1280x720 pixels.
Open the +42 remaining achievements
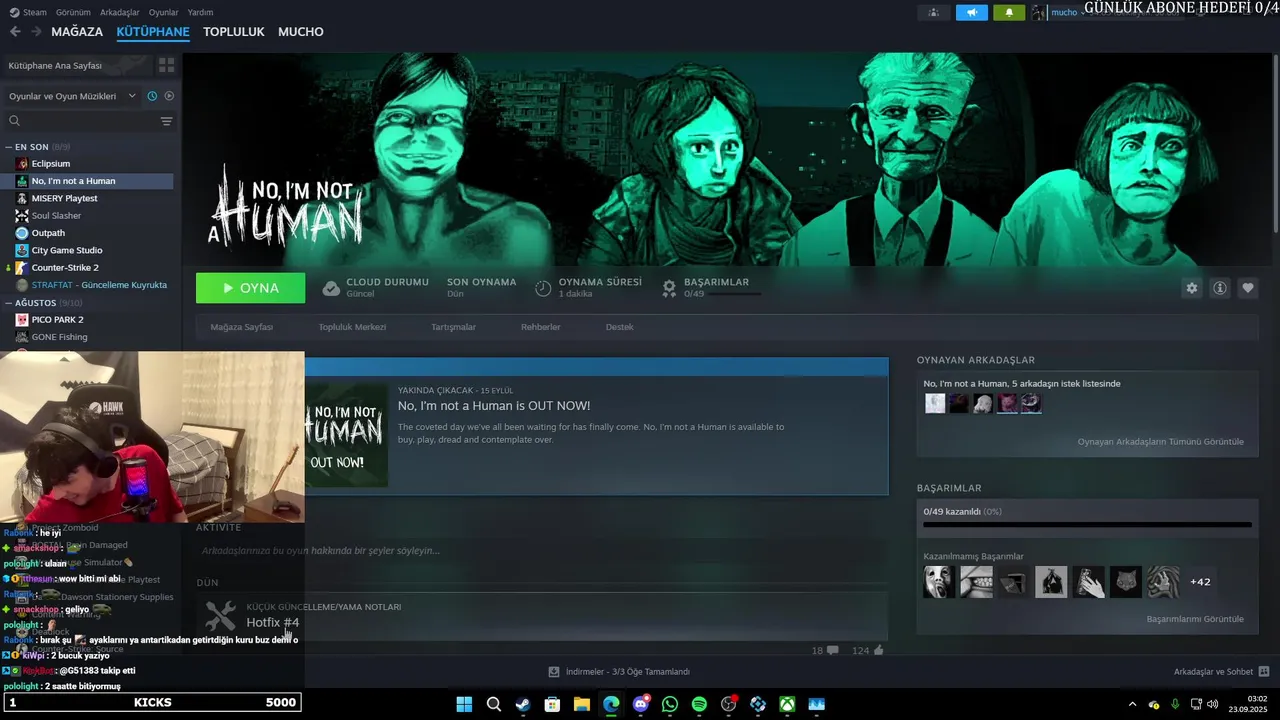pyautogui.click(x=1200, y=582)
